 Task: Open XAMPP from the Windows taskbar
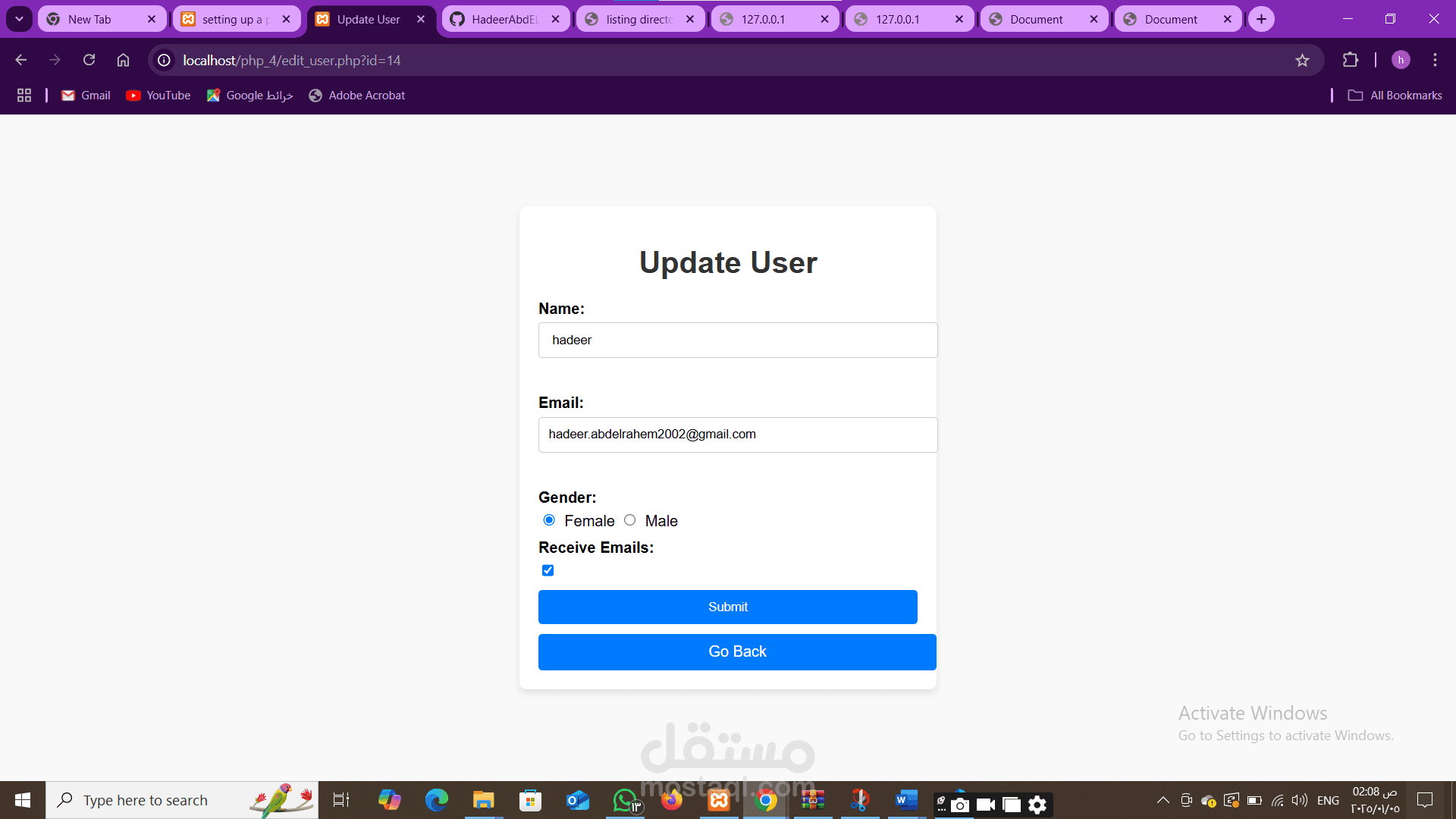click(719, 800)
